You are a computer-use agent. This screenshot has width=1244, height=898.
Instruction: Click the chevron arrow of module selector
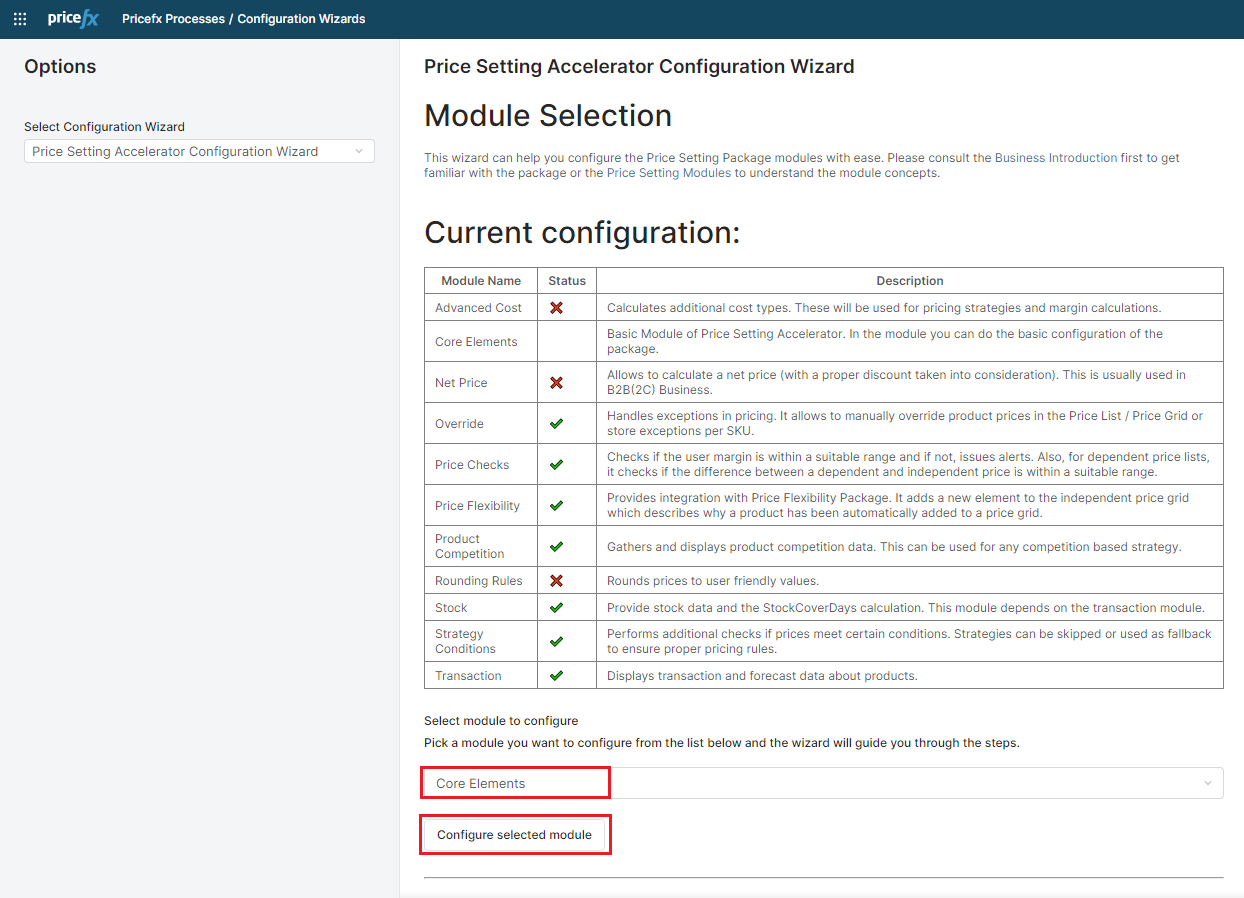(x=1208, y=783)
